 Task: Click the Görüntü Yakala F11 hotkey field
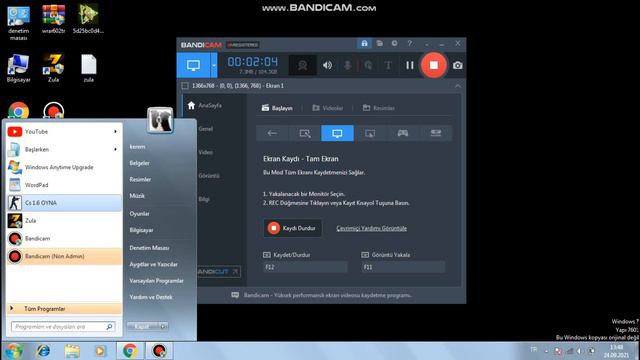[403, 267]
